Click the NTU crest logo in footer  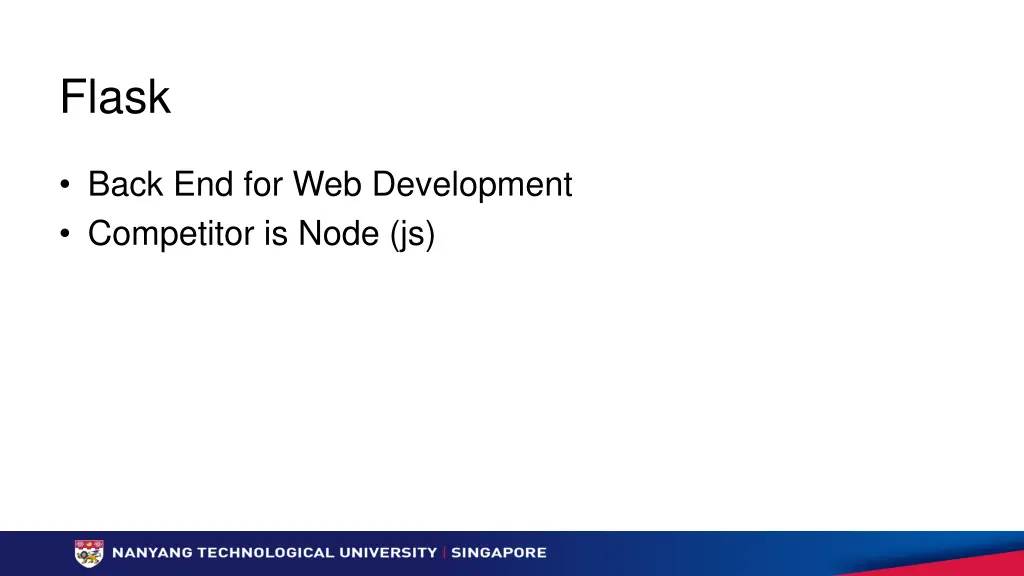[89, 553]
